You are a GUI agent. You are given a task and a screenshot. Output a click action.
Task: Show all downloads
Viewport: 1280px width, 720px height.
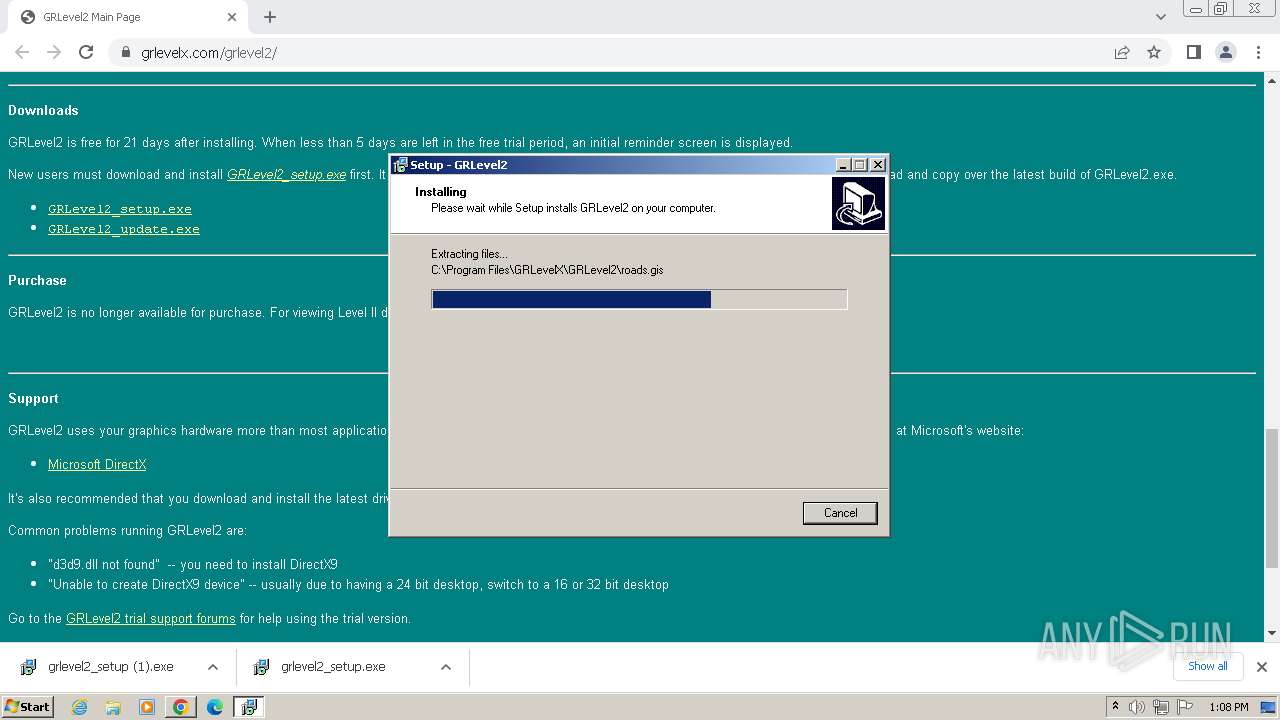click(x=1208, y=666)
